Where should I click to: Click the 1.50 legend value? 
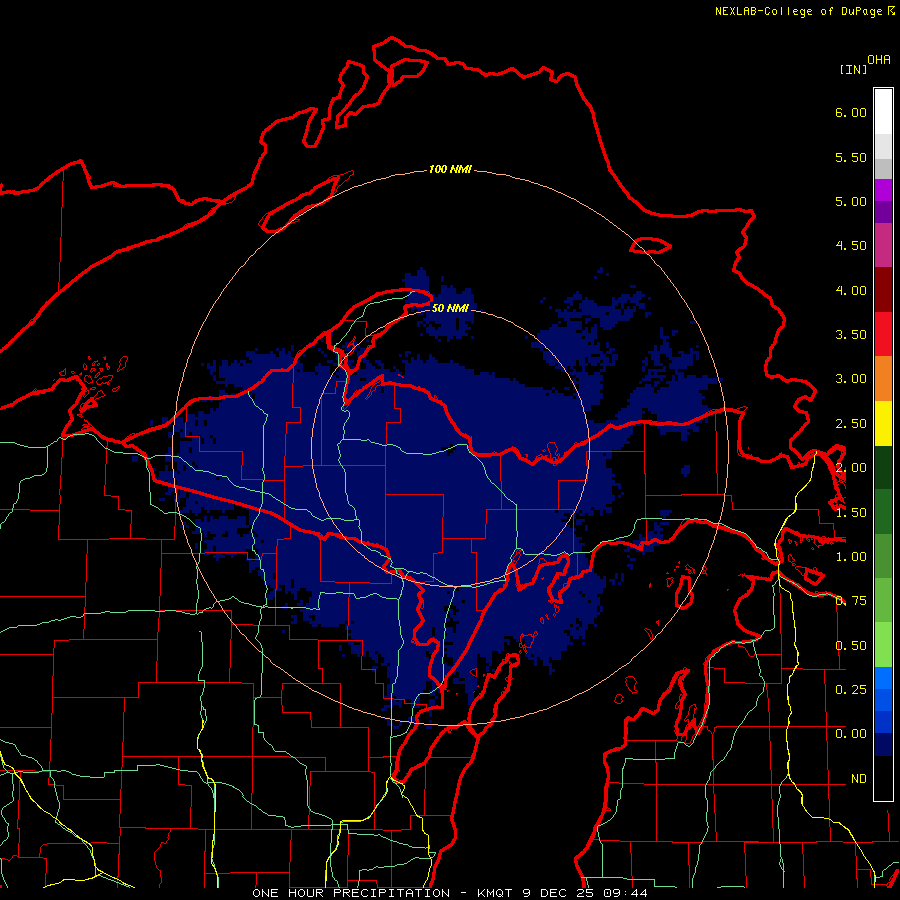(x=851, y=513)
